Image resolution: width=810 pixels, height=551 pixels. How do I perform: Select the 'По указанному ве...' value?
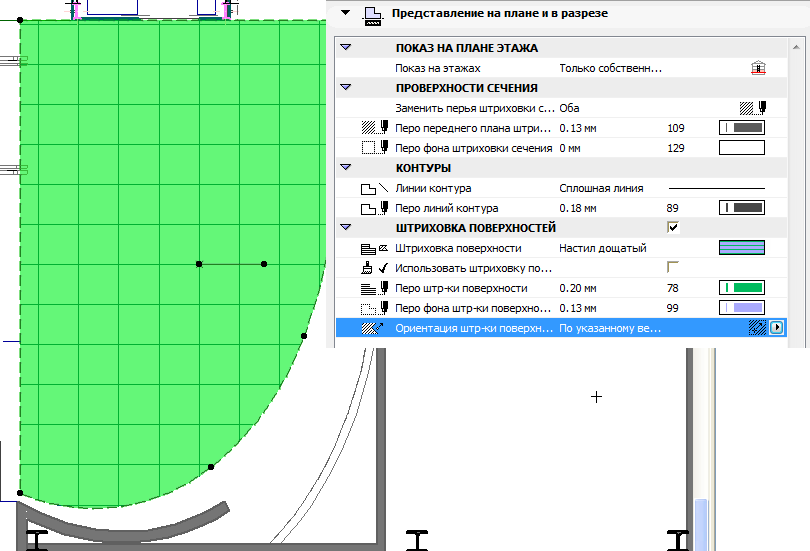click(610, 328)
